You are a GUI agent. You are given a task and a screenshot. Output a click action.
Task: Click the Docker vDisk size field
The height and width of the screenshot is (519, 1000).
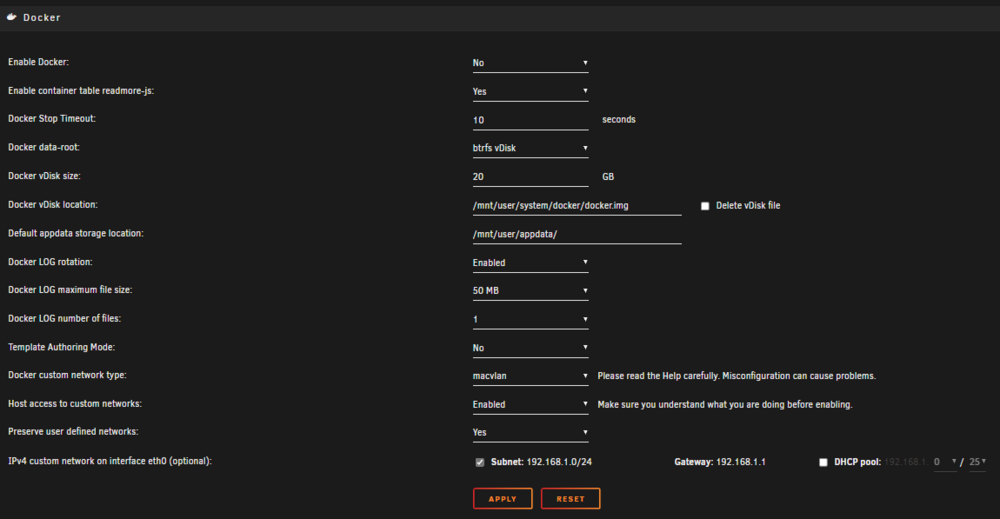click(x=530, y=177)
